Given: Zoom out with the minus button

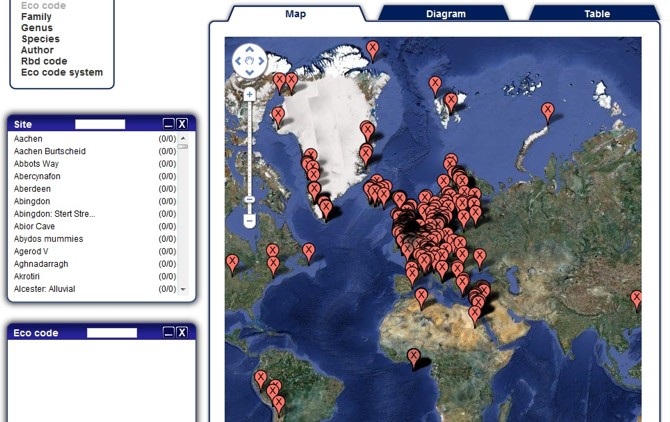Looking at the screenshot, I should pos(250,221).
